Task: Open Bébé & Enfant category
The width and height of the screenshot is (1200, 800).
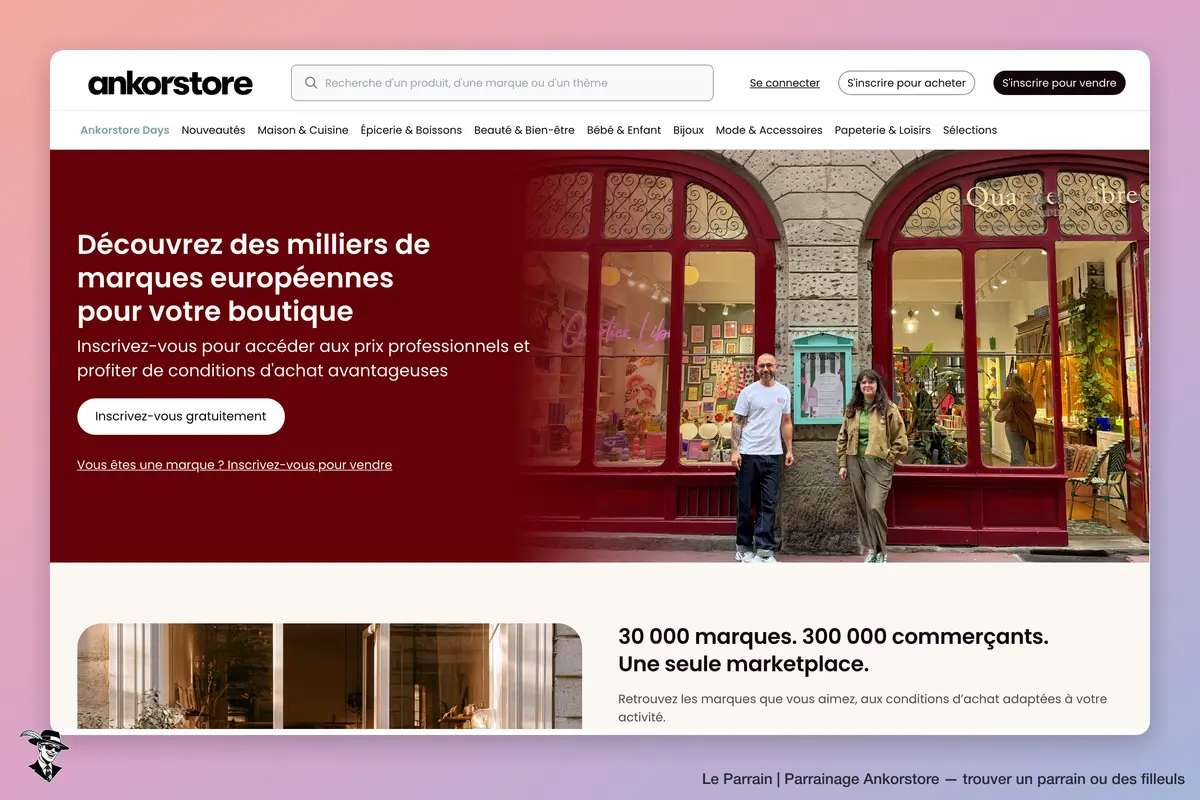Action: point(624,130)
